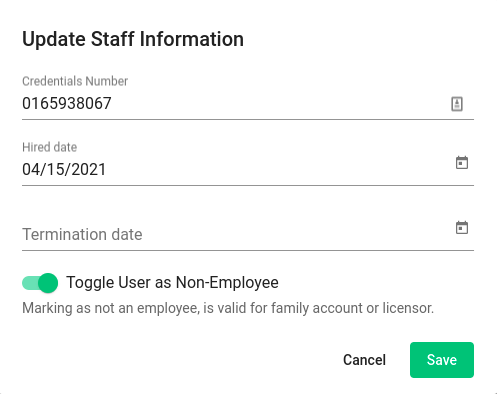
Task: Click the 'Credentials Number' field label
Action: (75, 81)
